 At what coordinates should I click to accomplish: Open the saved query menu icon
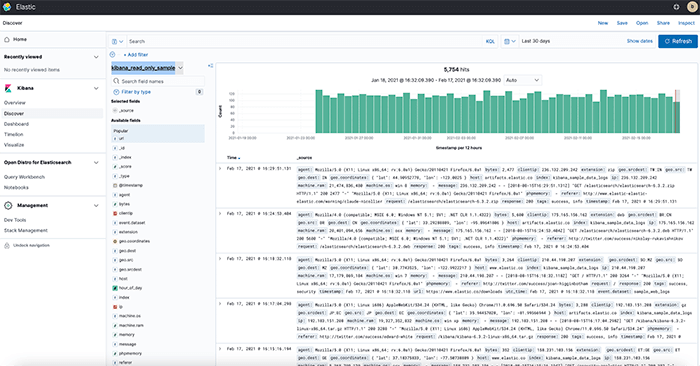pos(117,42)
